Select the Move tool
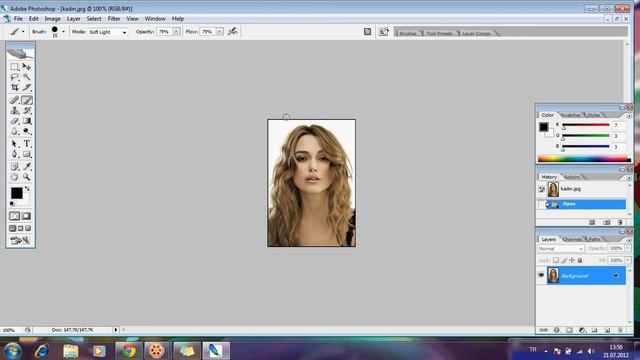The image size is (640, 360). pyautogui.click(x=27, y=67)
